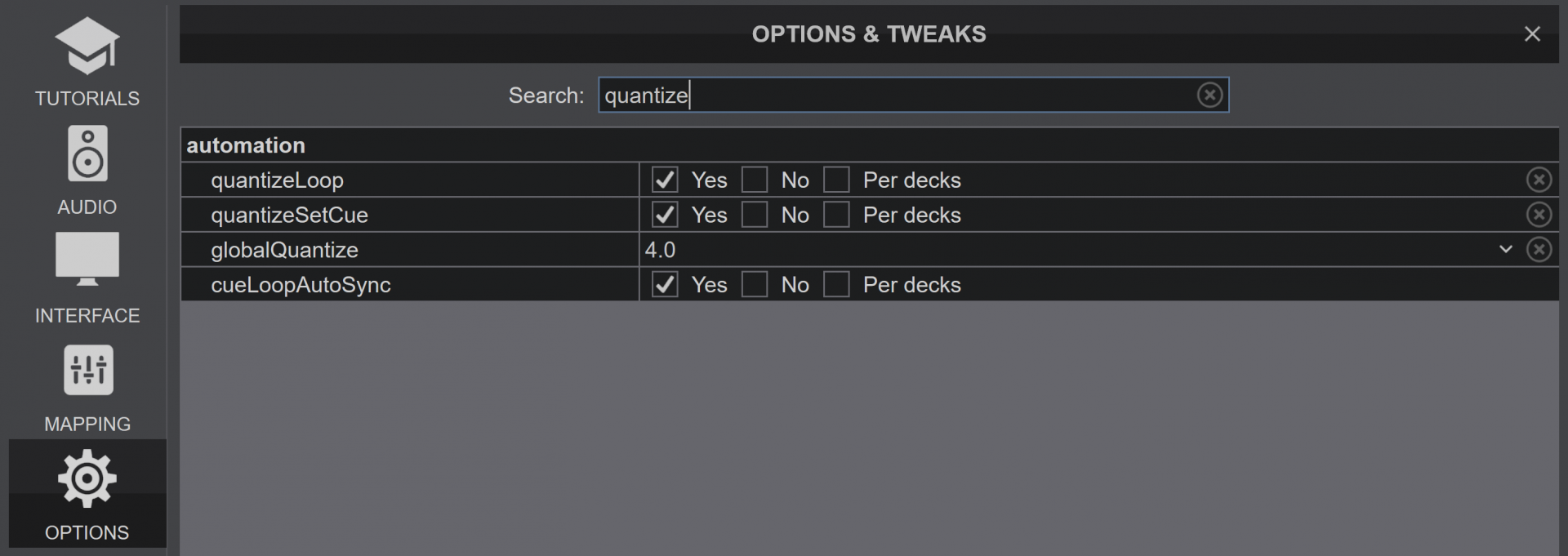Screen dimensions: 1568x556
Task: Open the Interface monitor icon
Action: point(87,260)
